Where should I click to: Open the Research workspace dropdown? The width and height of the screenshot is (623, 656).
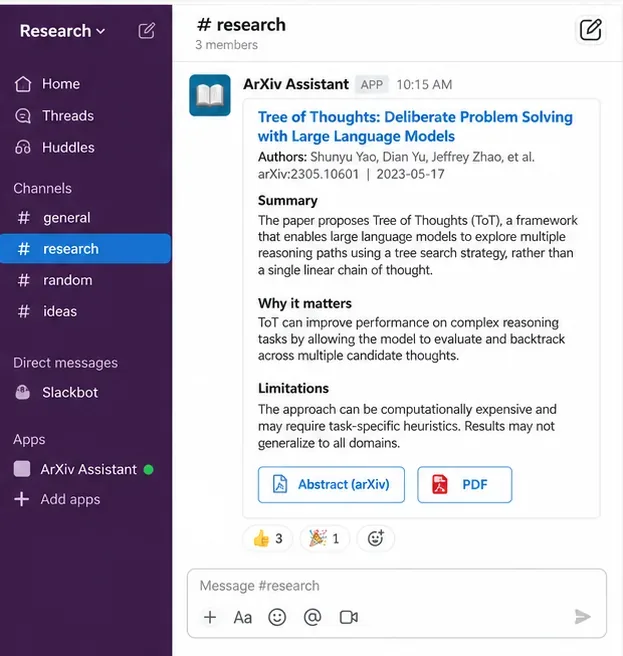(63, 31)
